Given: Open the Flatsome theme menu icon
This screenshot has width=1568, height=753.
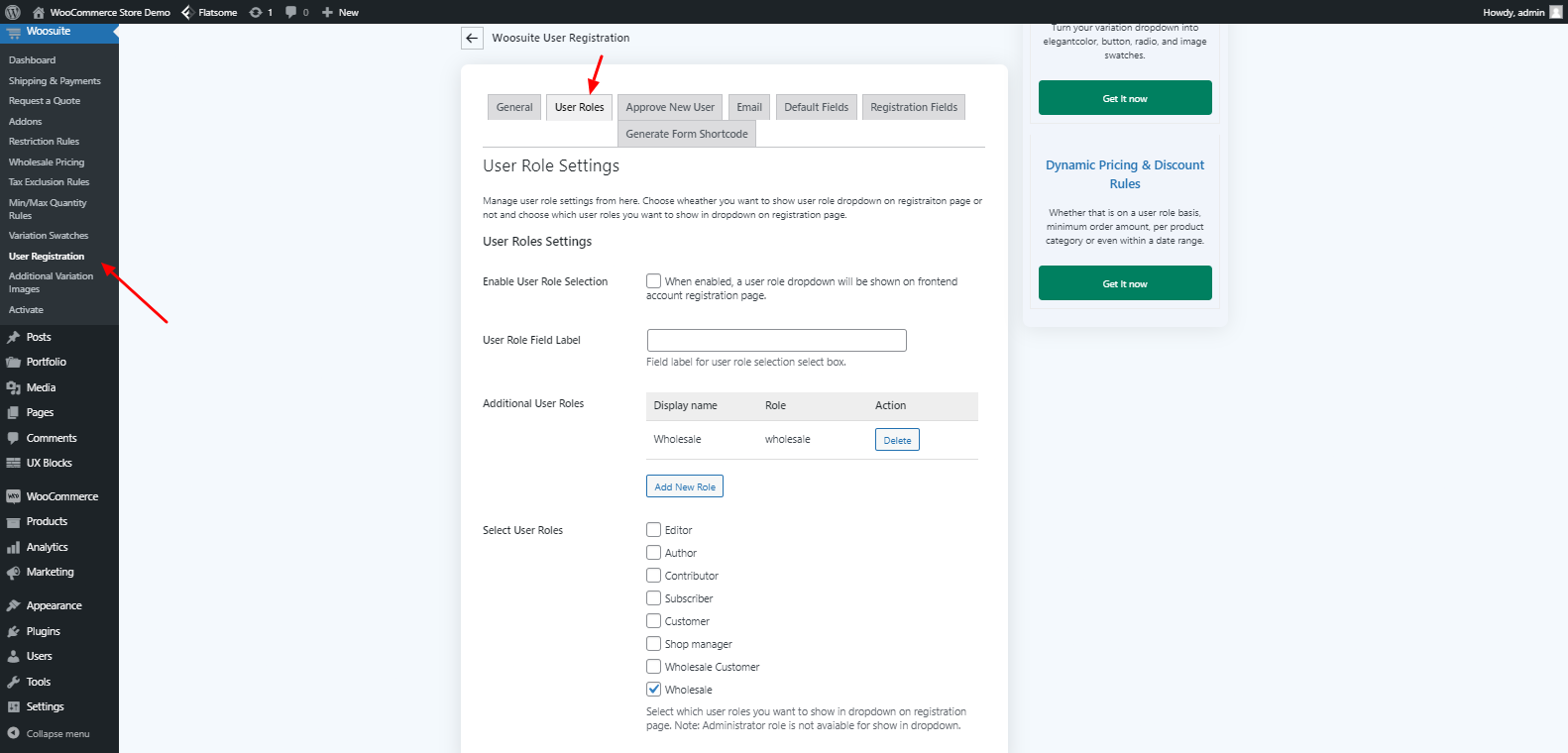Looking at the screenshot, I should (x=187, y=12).
